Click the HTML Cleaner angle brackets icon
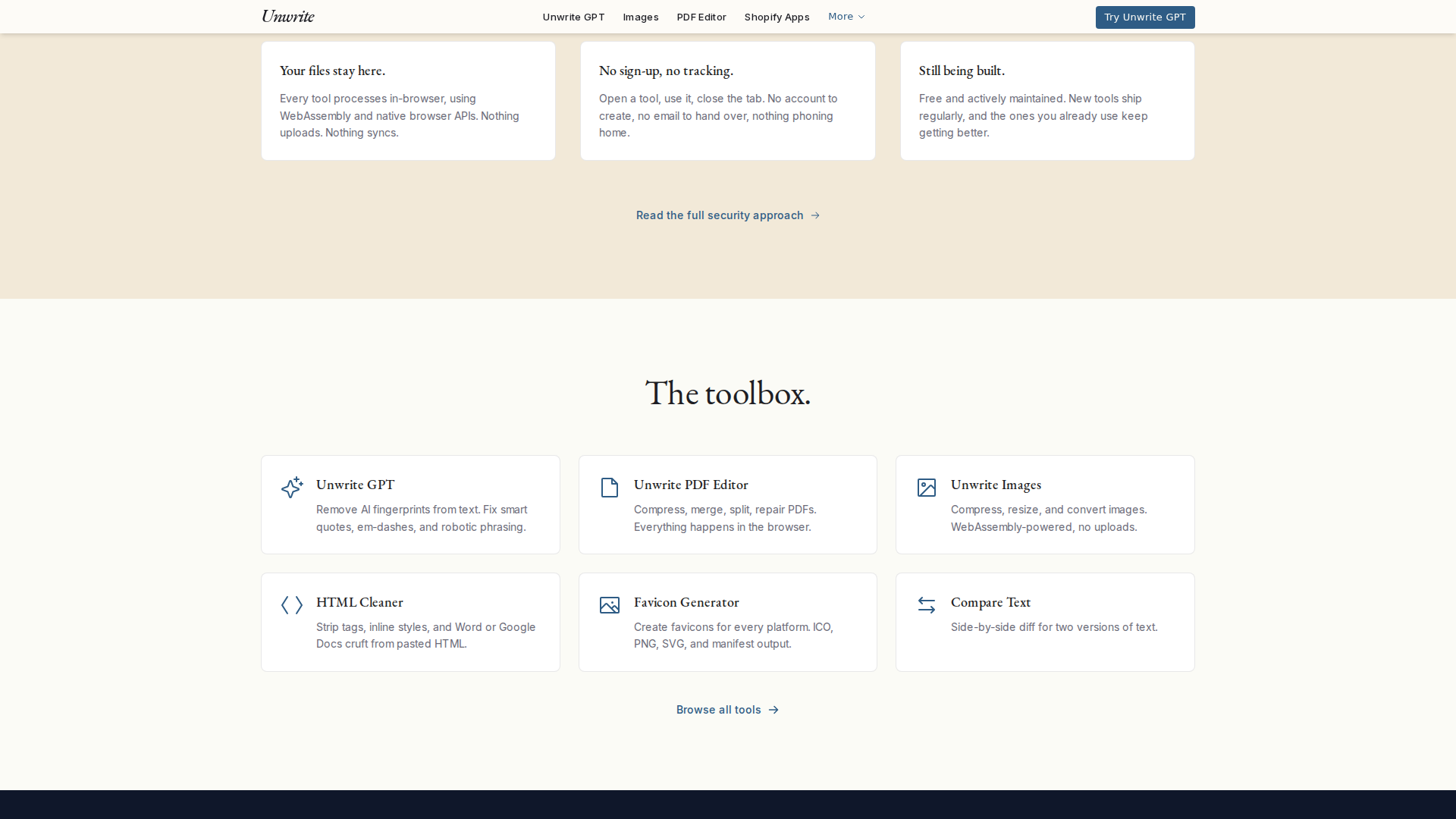 coord(292,604)
